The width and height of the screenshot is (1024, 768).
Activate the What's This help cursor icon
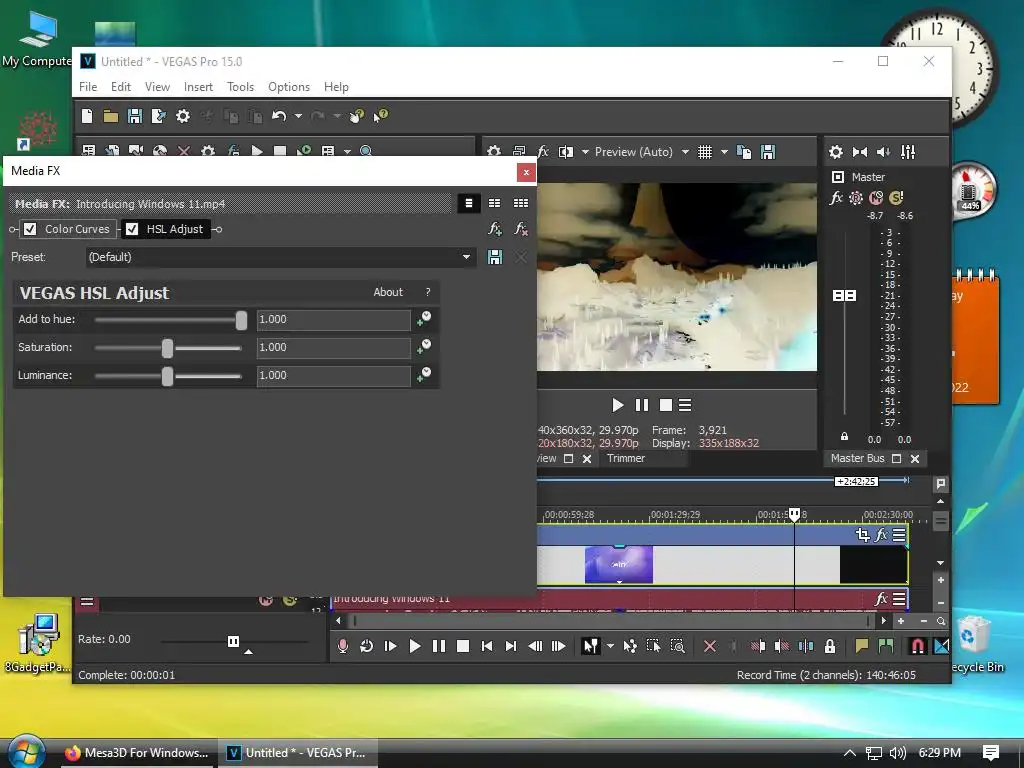(380, 116)
